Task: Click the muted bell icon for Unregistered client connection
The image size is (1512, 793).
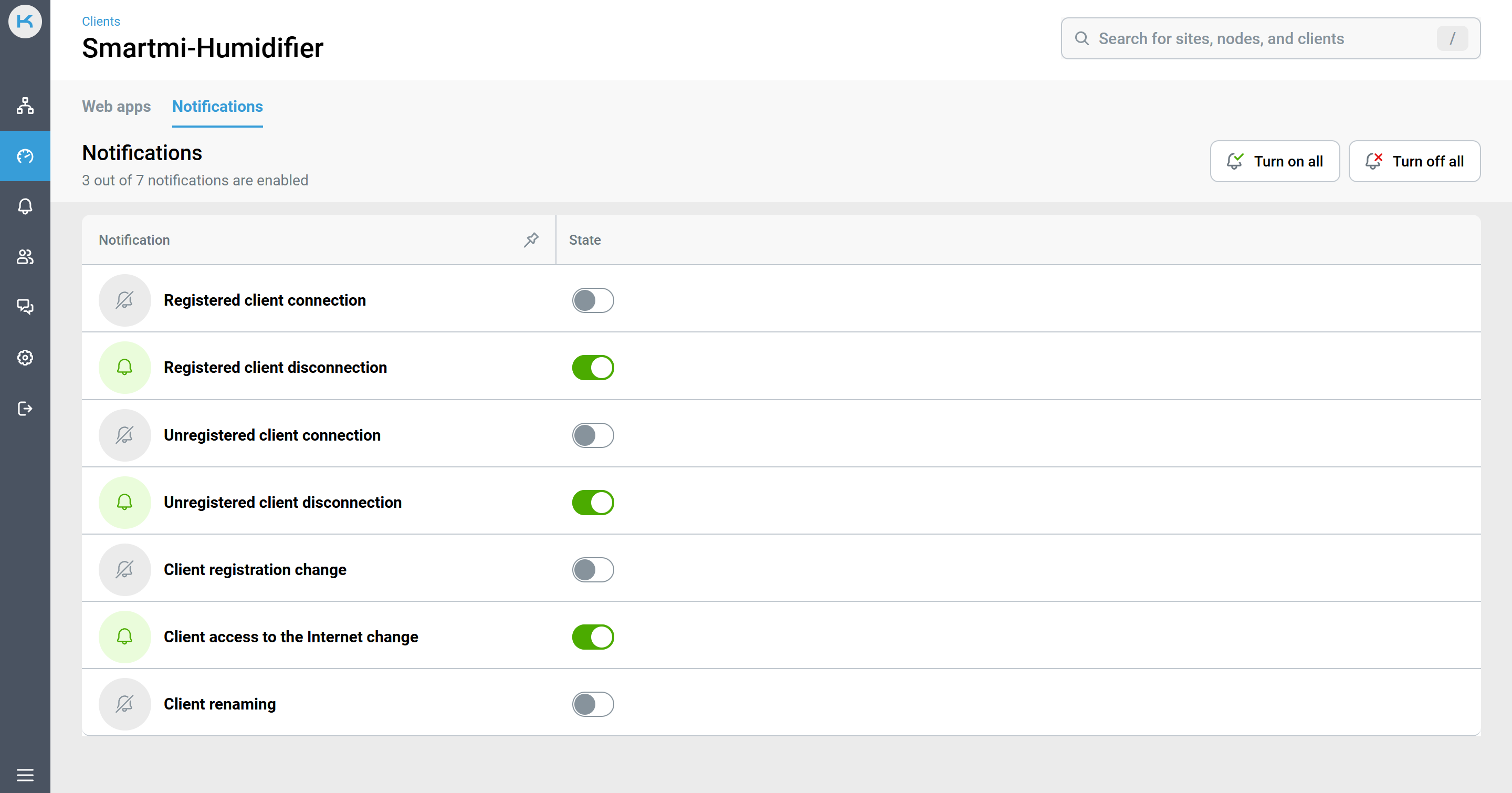Action: (x=124, y=435)
